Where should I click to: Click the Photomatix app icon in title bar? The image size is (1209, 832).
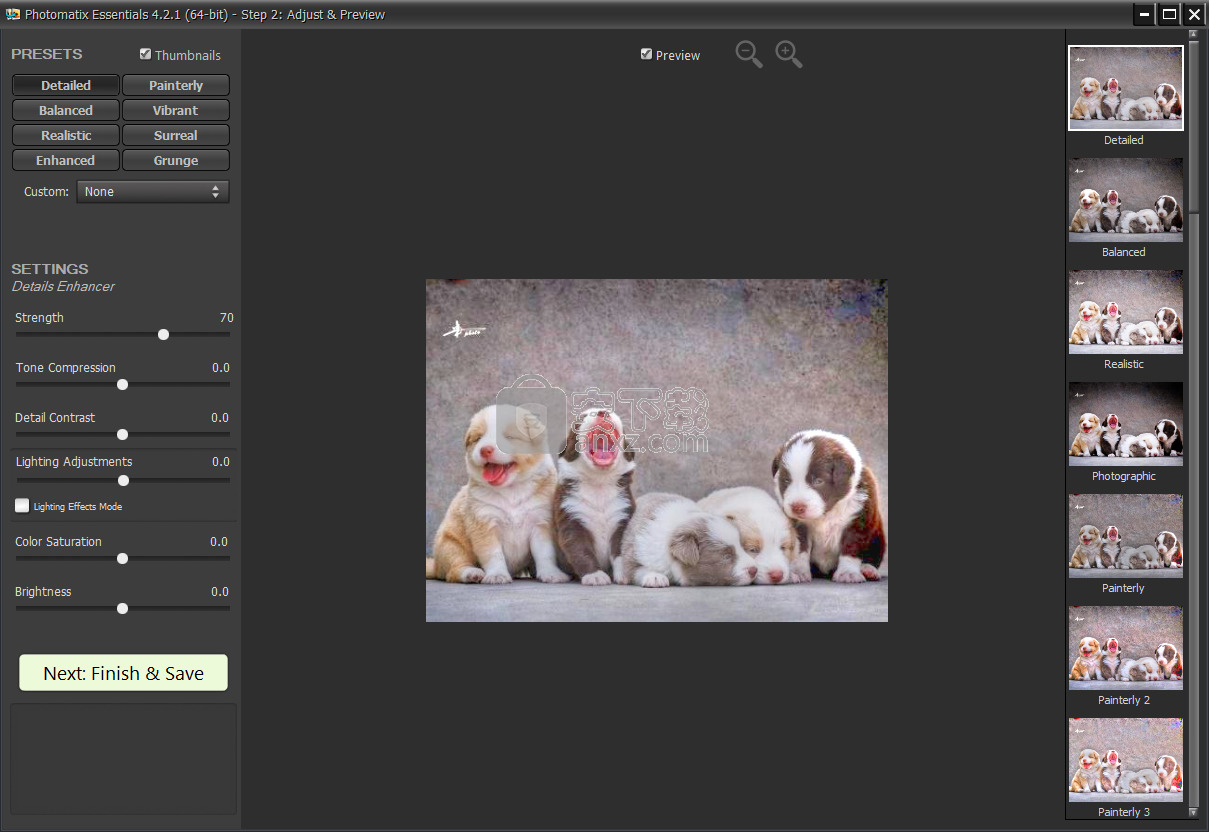13,14
